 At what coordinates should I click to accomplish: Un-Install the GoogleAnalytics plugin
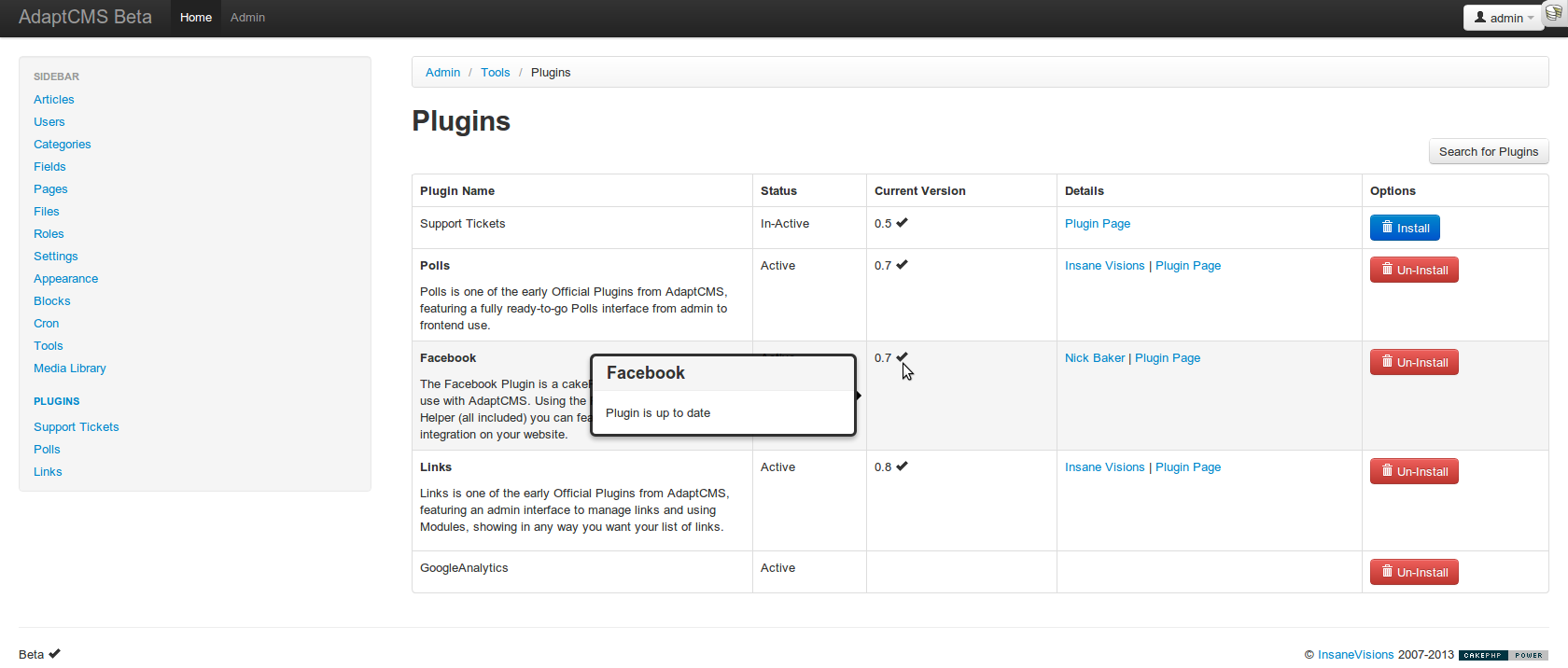(x=1414, y=573)
